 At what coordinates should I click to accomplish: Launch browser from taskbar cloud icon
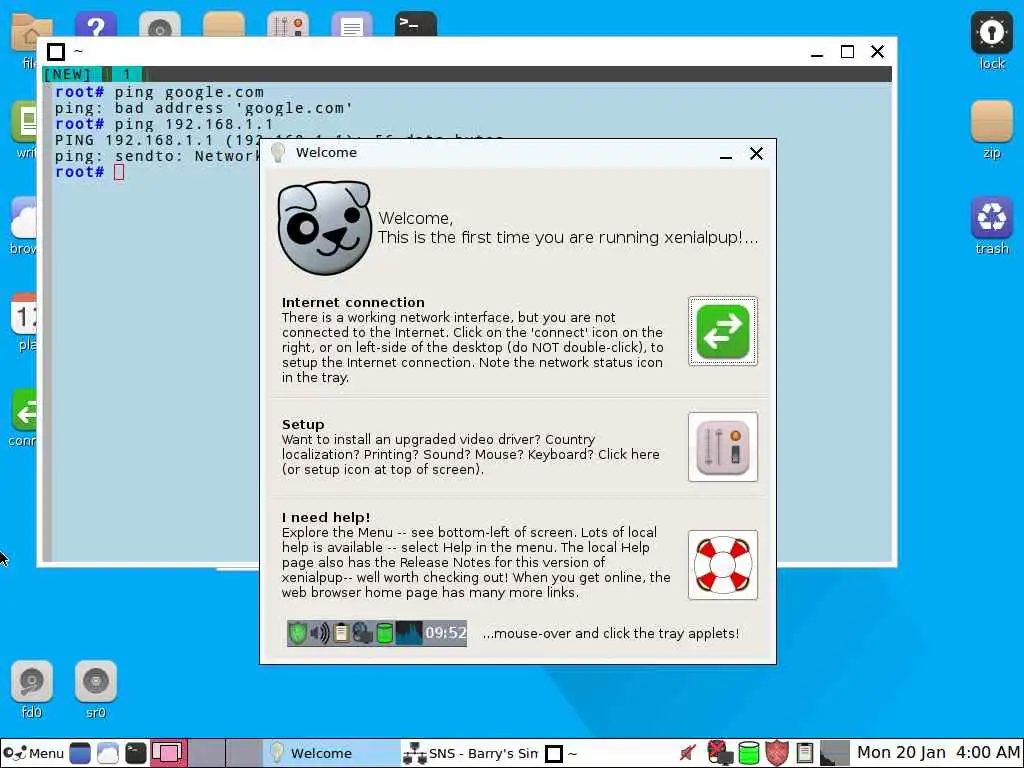tap(108, 753)
